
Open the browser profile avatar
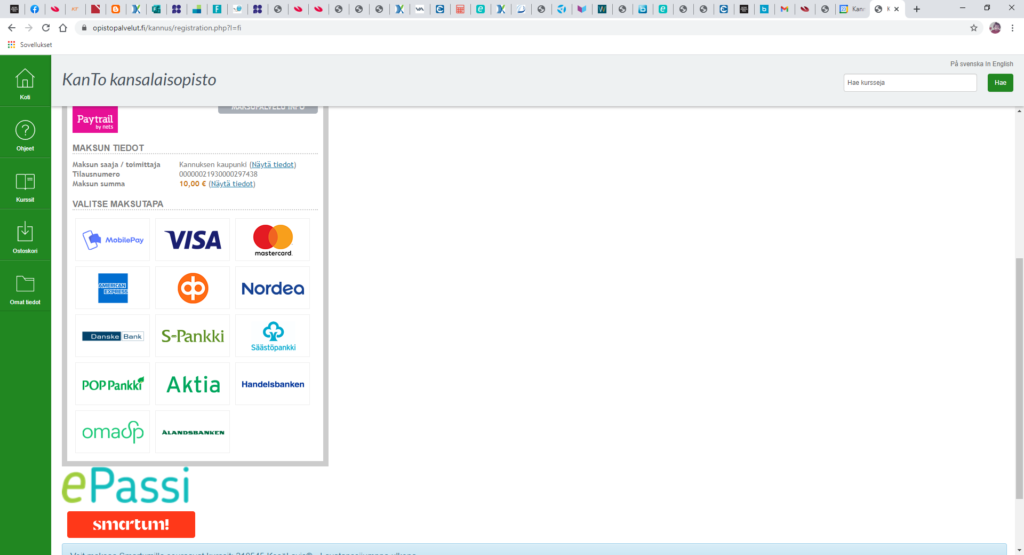click(995, 28)
